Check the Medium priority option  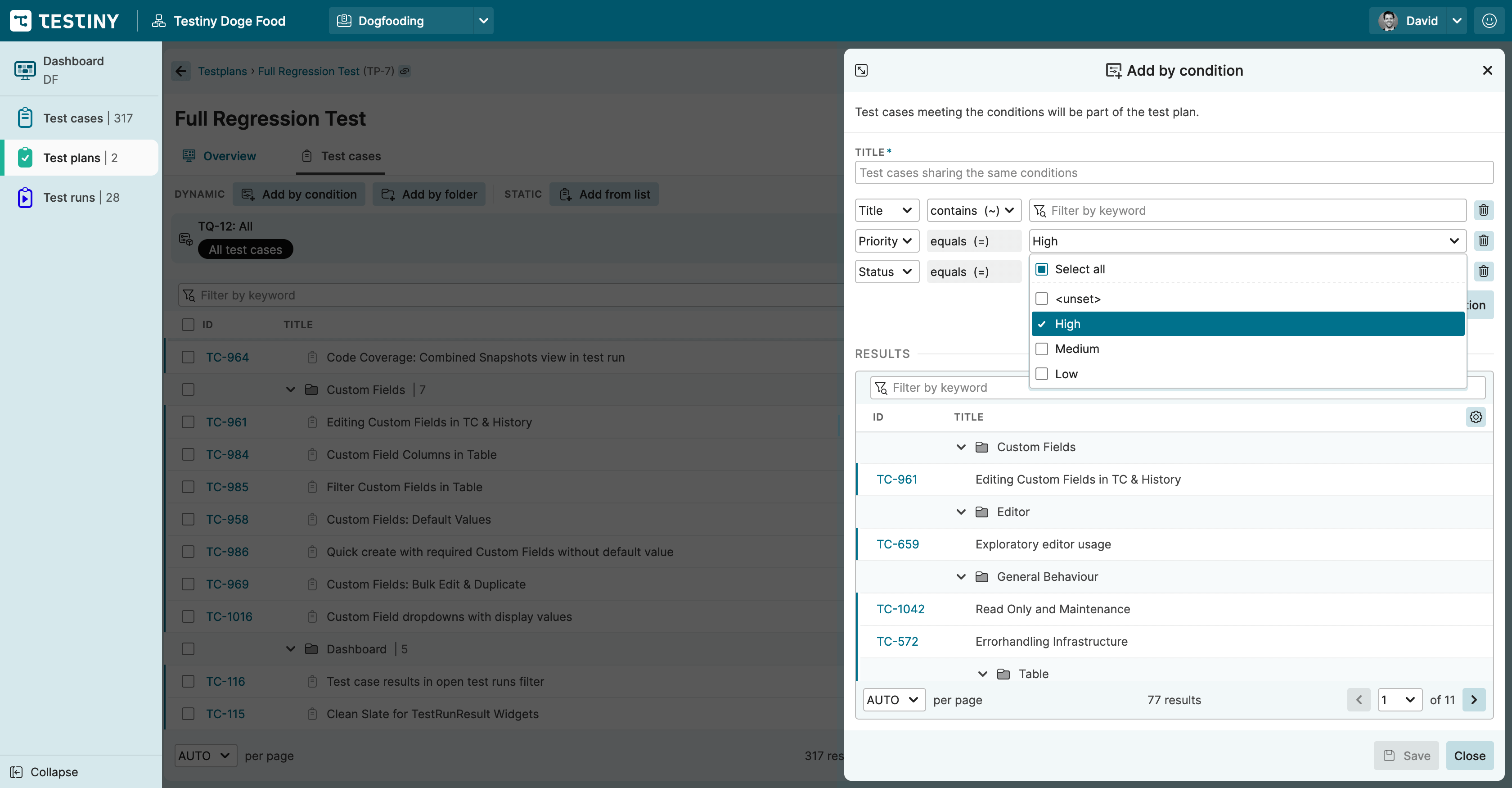[x=1042, y=349]
